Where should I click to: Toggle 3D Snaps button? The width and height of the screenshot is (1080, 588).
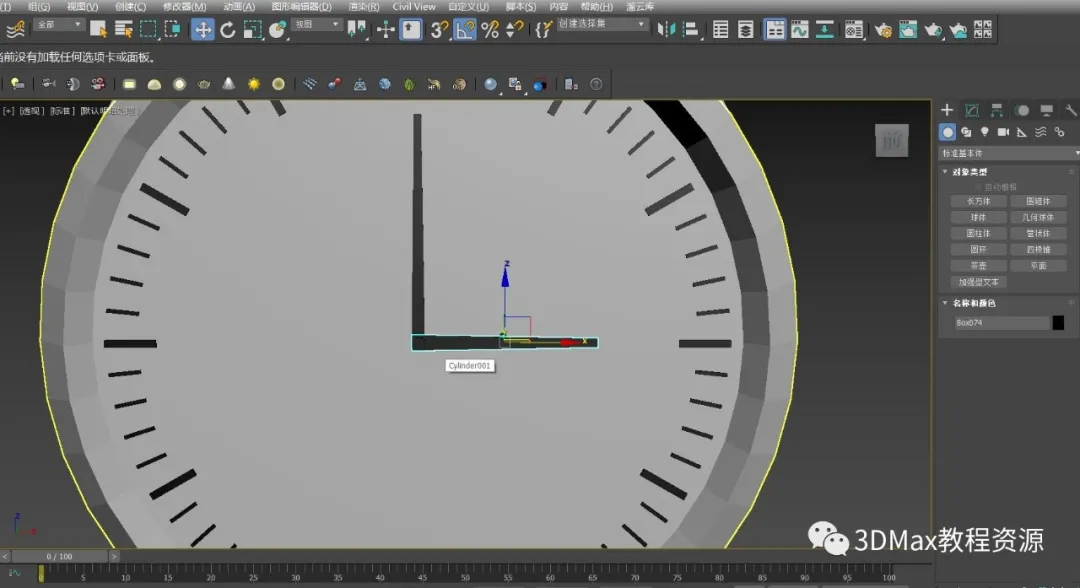pos(439,30)
